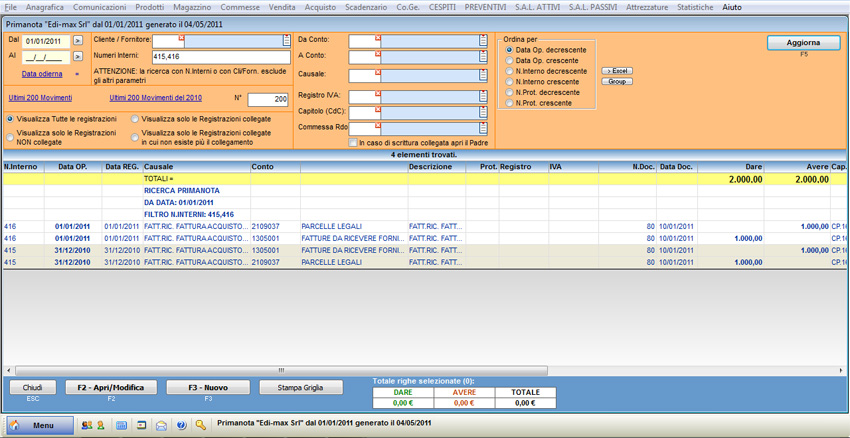Click the arrow button next to Dal date
Viewport: 850px width, 438px height.
[x=78, y=41]
